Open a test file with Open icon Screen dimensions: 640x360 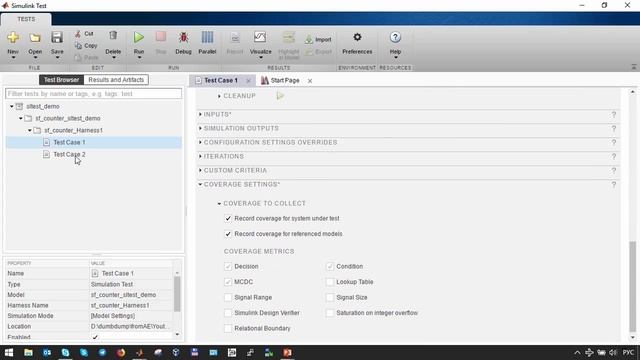pyautogui.click(x=35, y=38)
